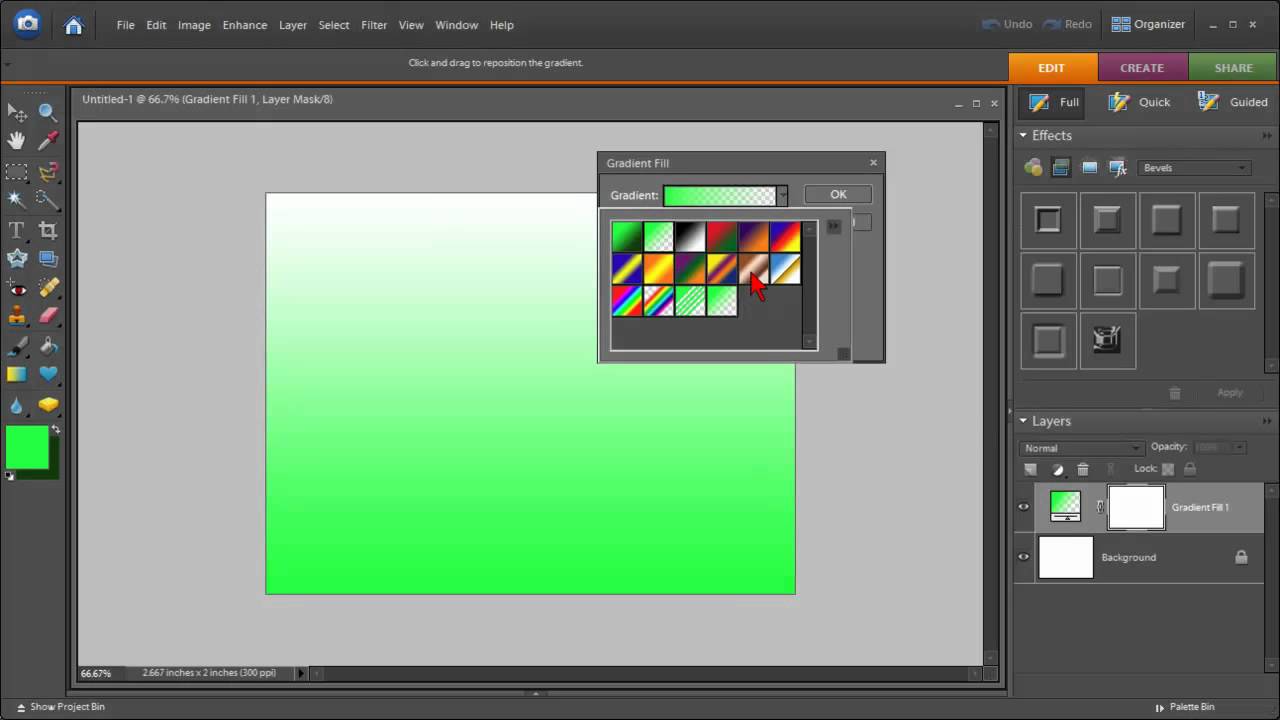Image resolution: width=1280 pixels, height=720 pixels.
Task: Launch the Organizer
Action: (x=1148, y=25)
